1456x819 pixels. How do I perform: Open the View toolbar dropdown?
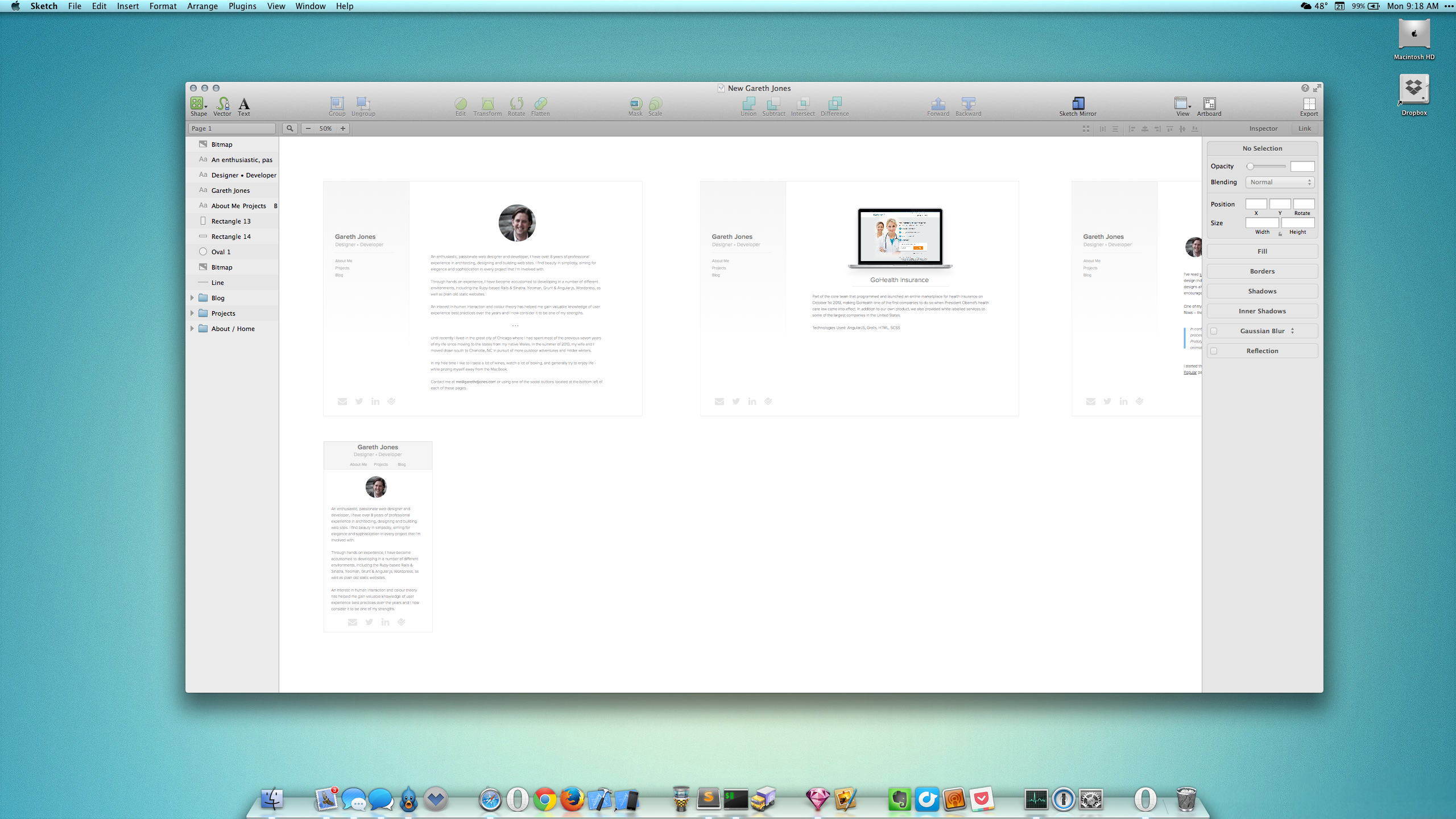(1182, 106)
